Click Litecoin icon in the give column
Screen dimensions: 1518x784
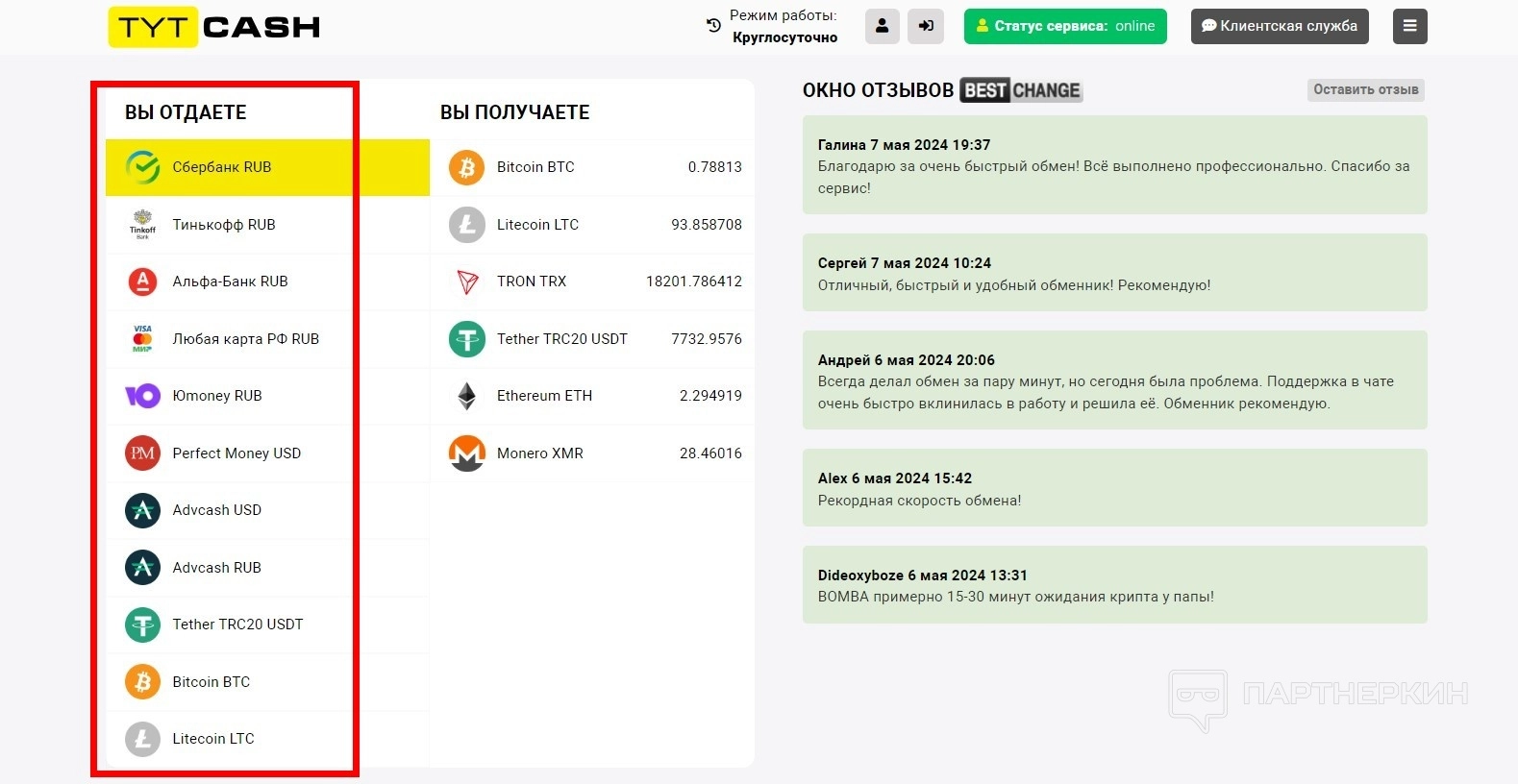[x=143, y=739]
